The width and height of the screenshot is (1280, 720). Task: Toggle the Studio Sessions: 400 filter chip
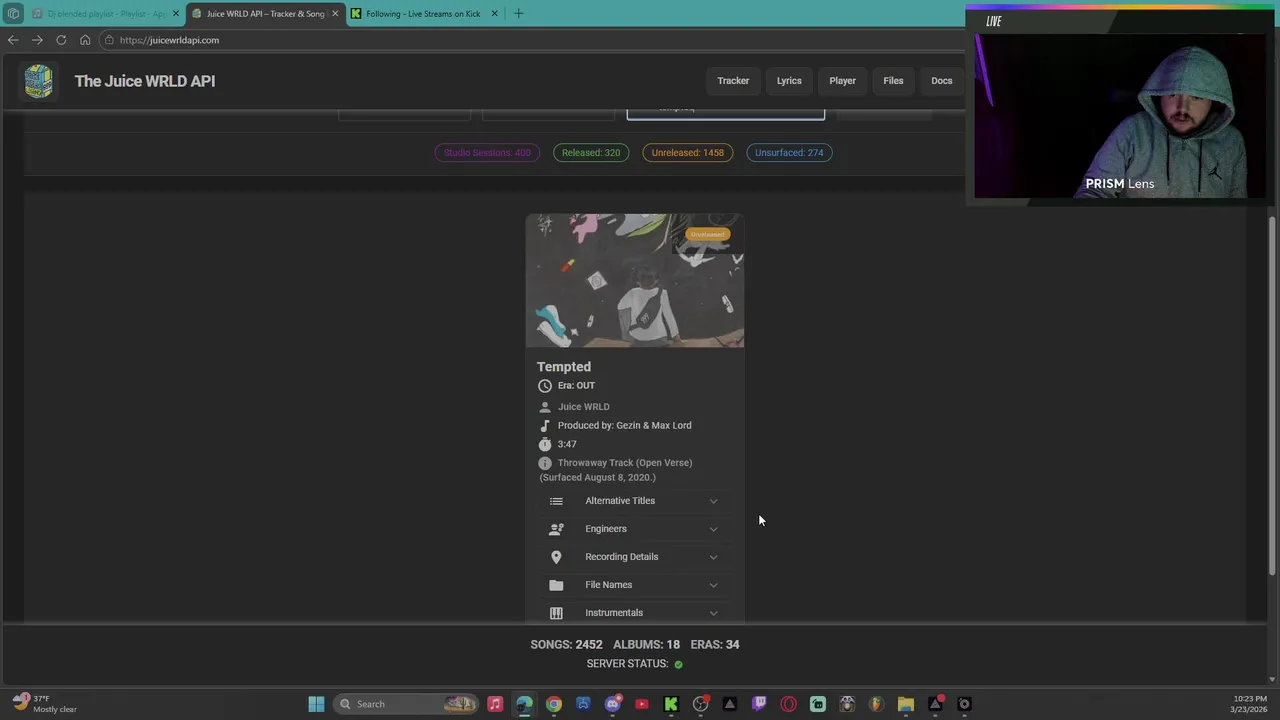[487, 153]
